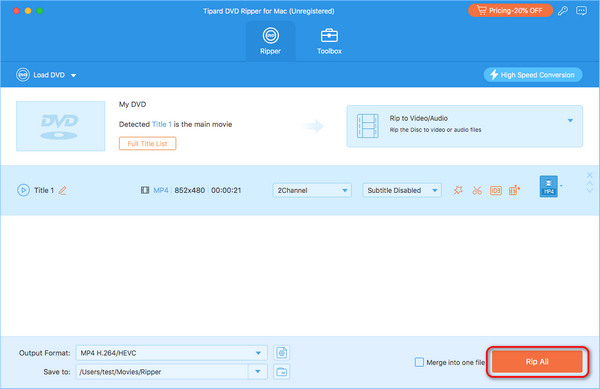
Task: Click the MP4 format label in Title 1 row
Action: pyautogui.click(x=161, y=190)
